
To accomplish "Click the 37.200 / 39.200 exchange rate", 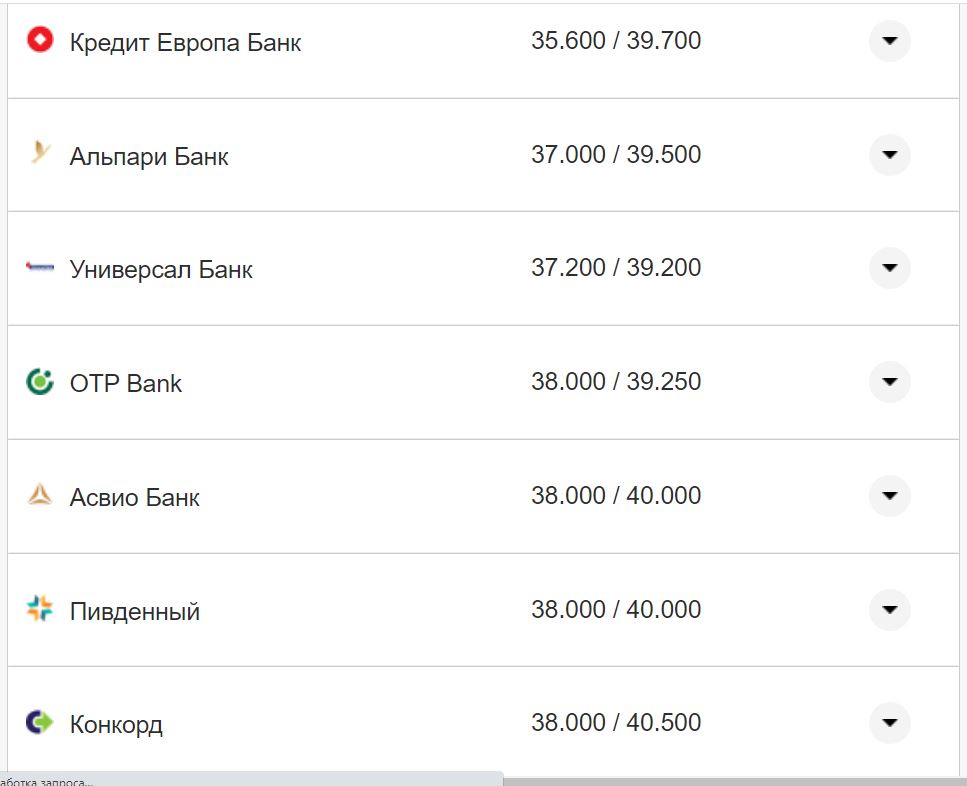I will [x=616, y=268].
